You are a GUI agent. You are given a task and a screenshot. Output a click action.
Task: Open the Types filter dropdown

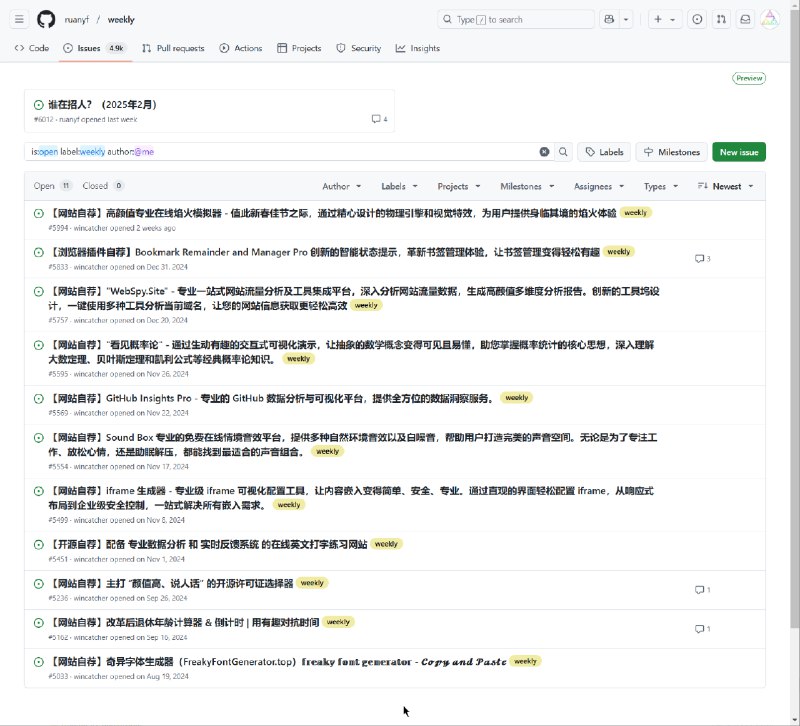coord(661,186)
